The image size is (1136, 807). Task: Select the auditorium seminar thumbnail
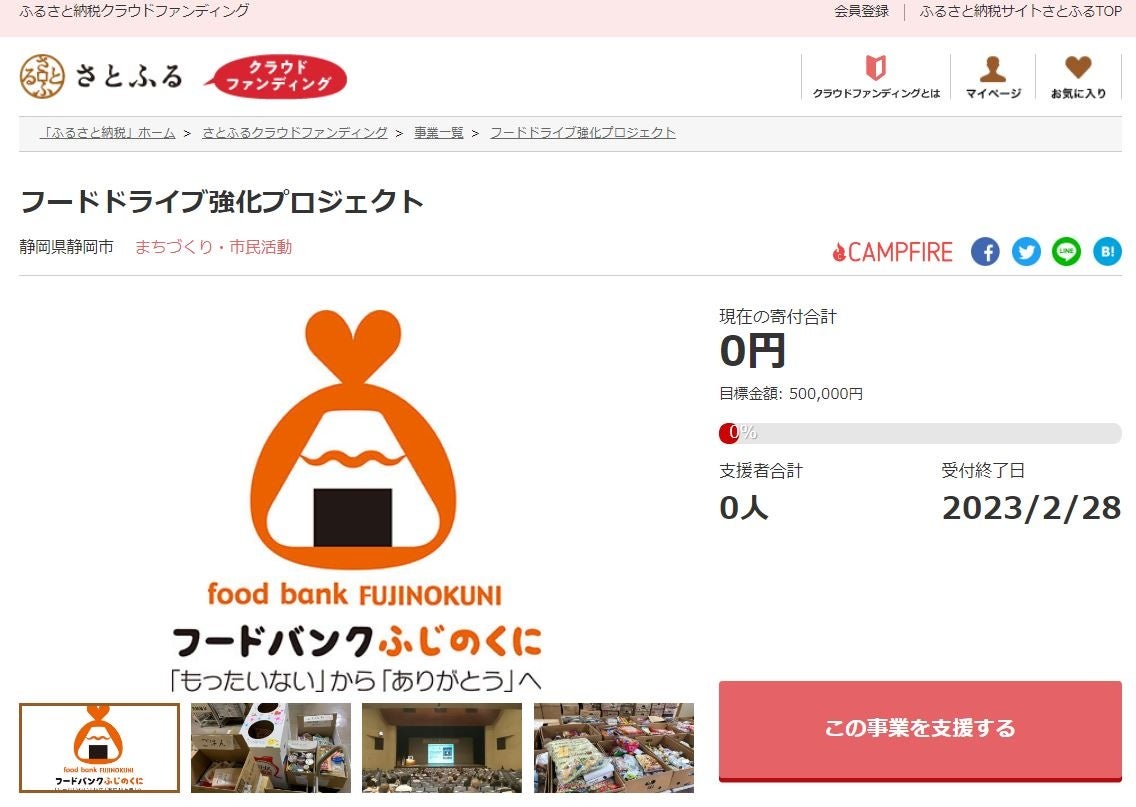point(442,748)
